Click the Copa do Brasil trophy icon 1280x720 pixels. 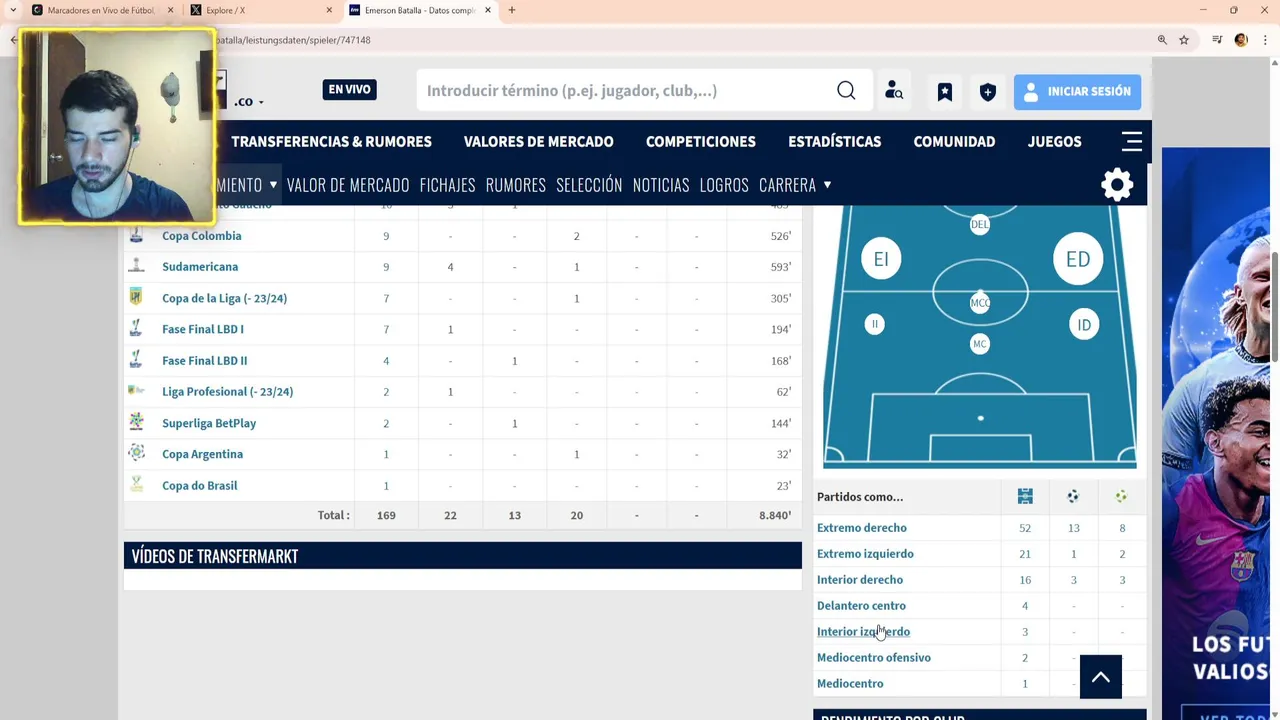(x=136, y=485)
